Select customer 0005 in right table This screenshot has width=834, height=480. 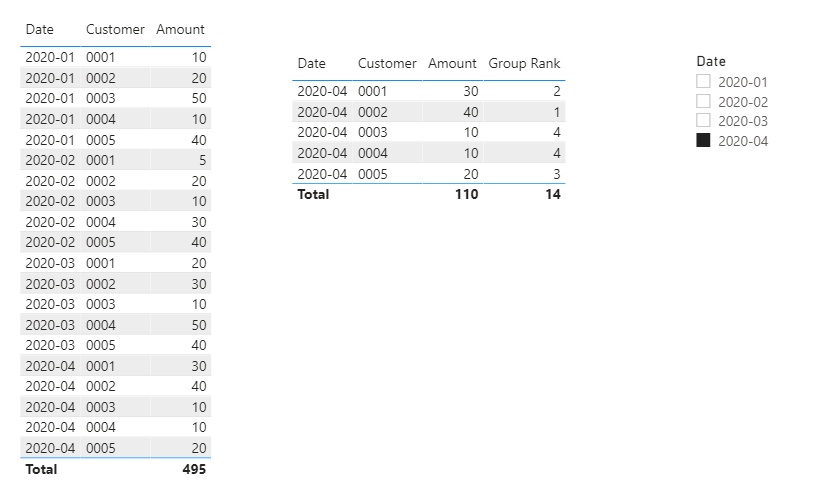373,174
